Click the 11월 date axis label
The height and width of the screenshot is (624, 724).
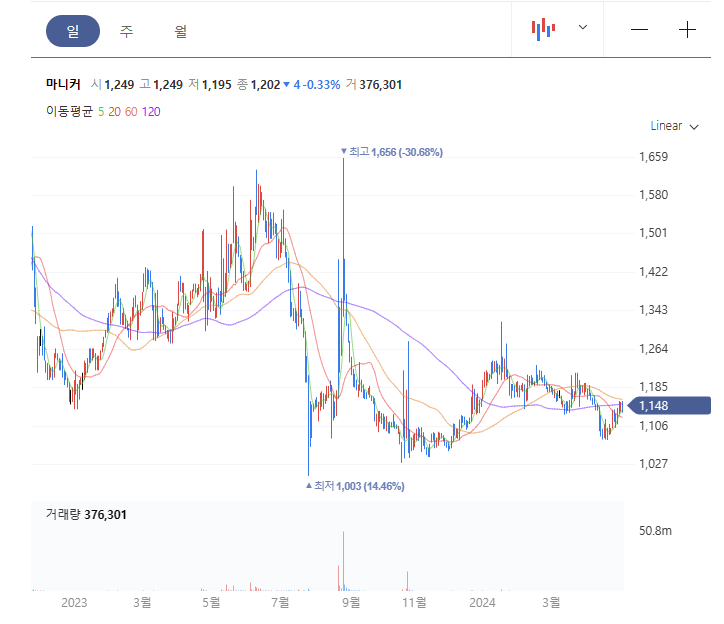coord(414,603)
